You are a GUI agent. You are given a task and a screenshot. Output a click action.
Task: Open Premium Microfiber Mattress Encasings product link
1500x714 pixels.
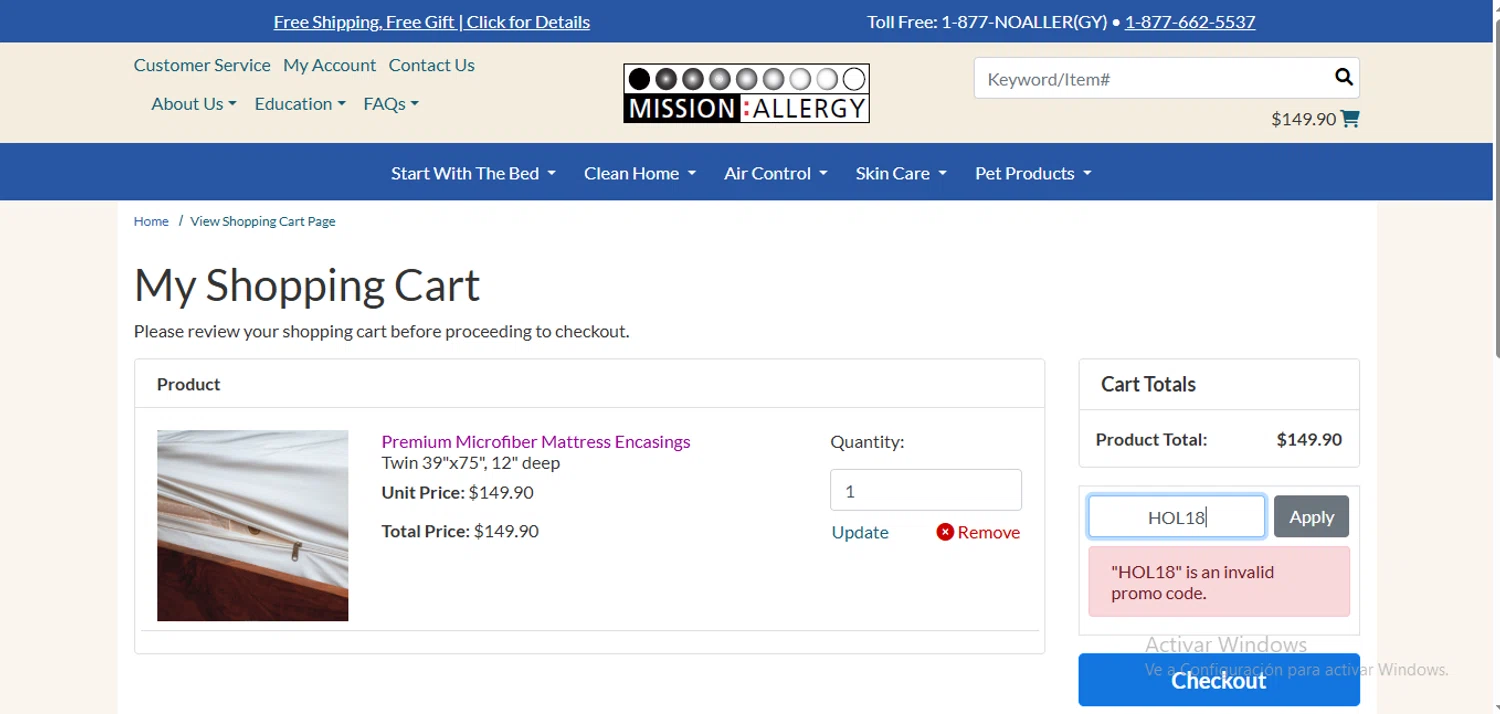536,441
